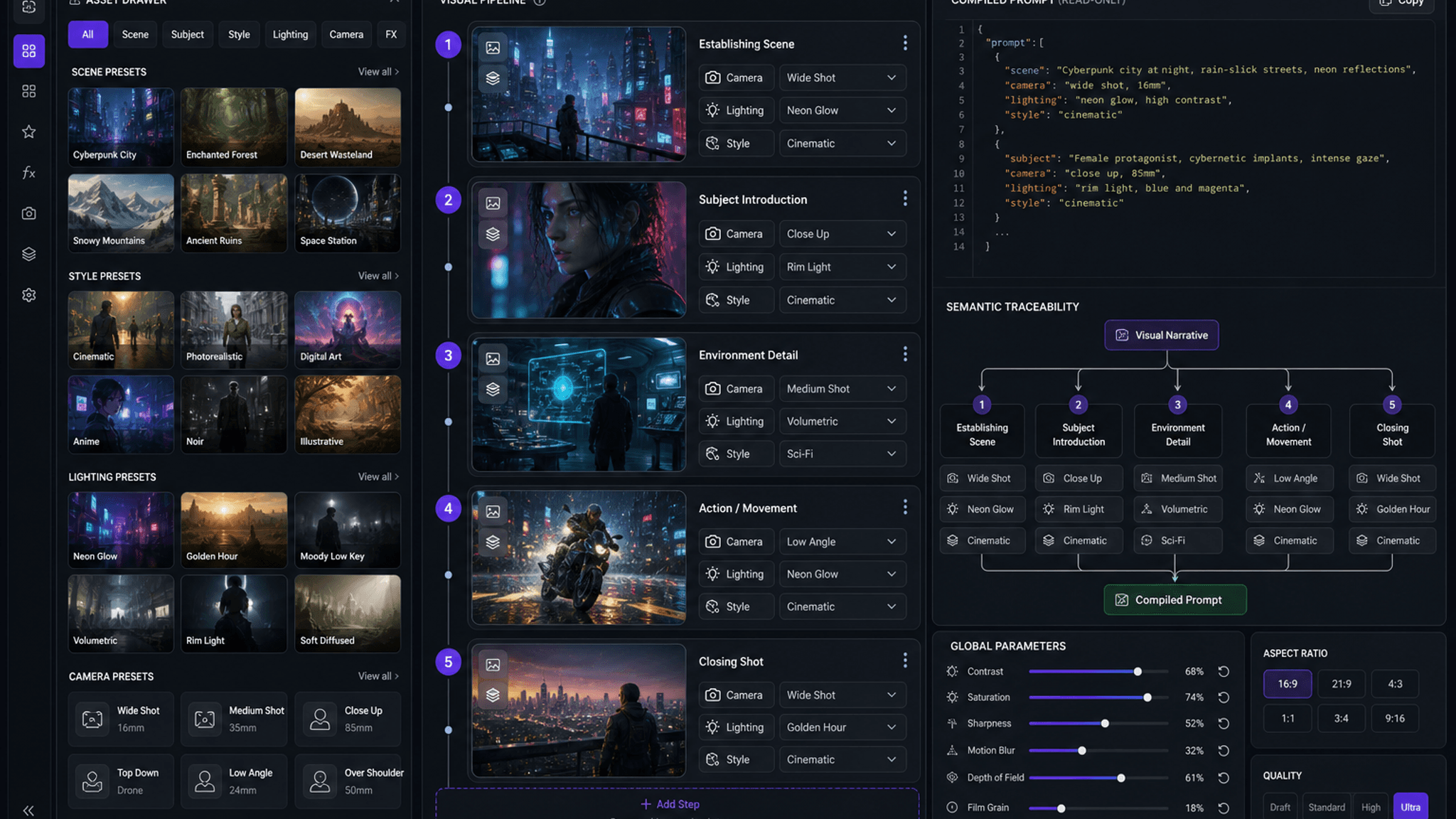Viewport: 1456px width, 819px height.
Task: Open Subject Introduction three-dot menu
Action: (905, 199)
